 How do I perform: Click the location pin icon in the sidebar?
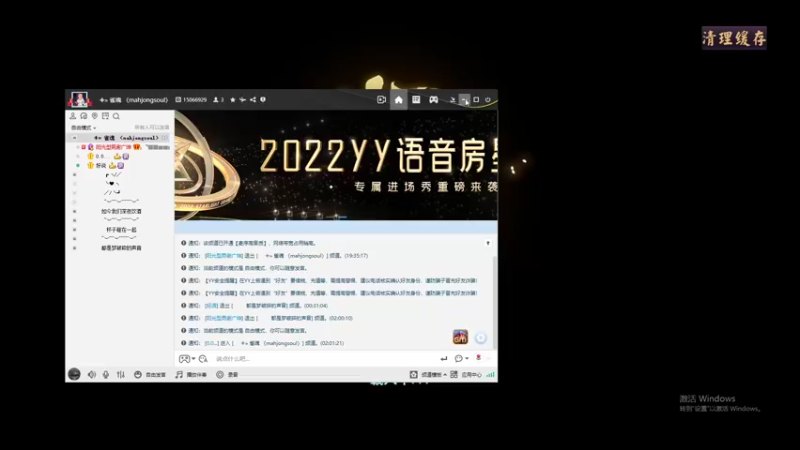(94, 116)
